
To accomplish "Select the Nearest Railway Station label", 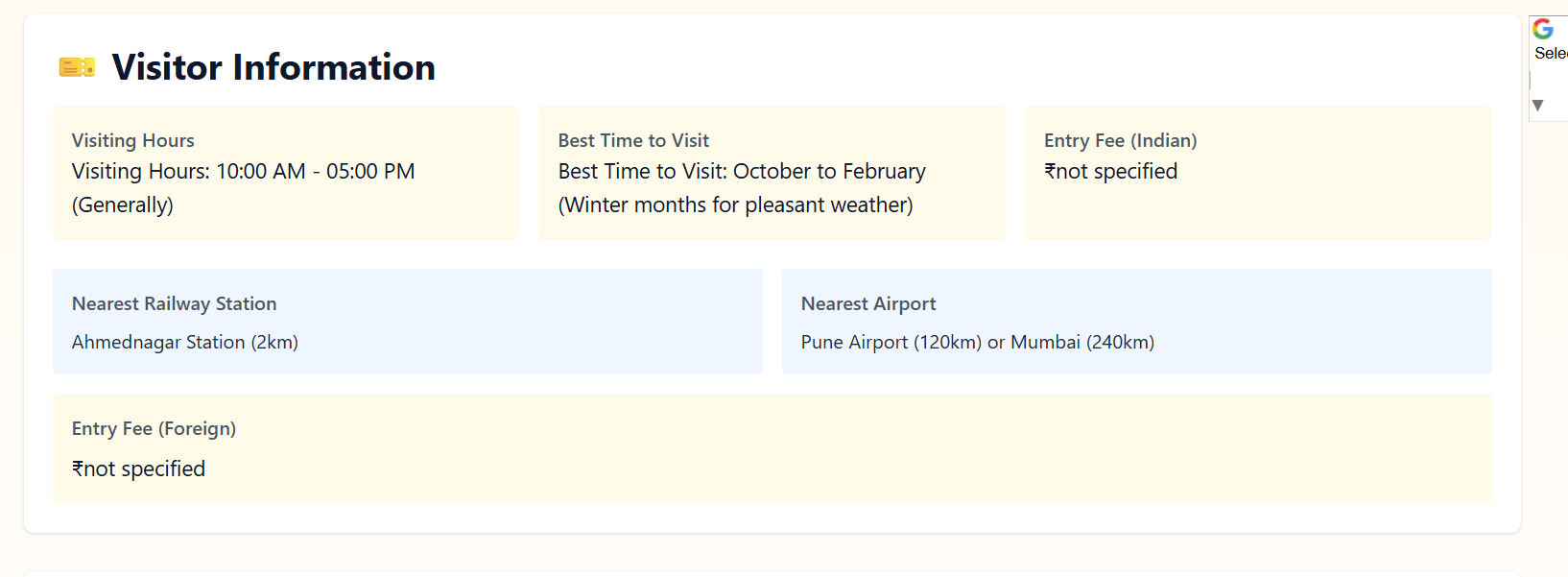I will click(174, 303).
